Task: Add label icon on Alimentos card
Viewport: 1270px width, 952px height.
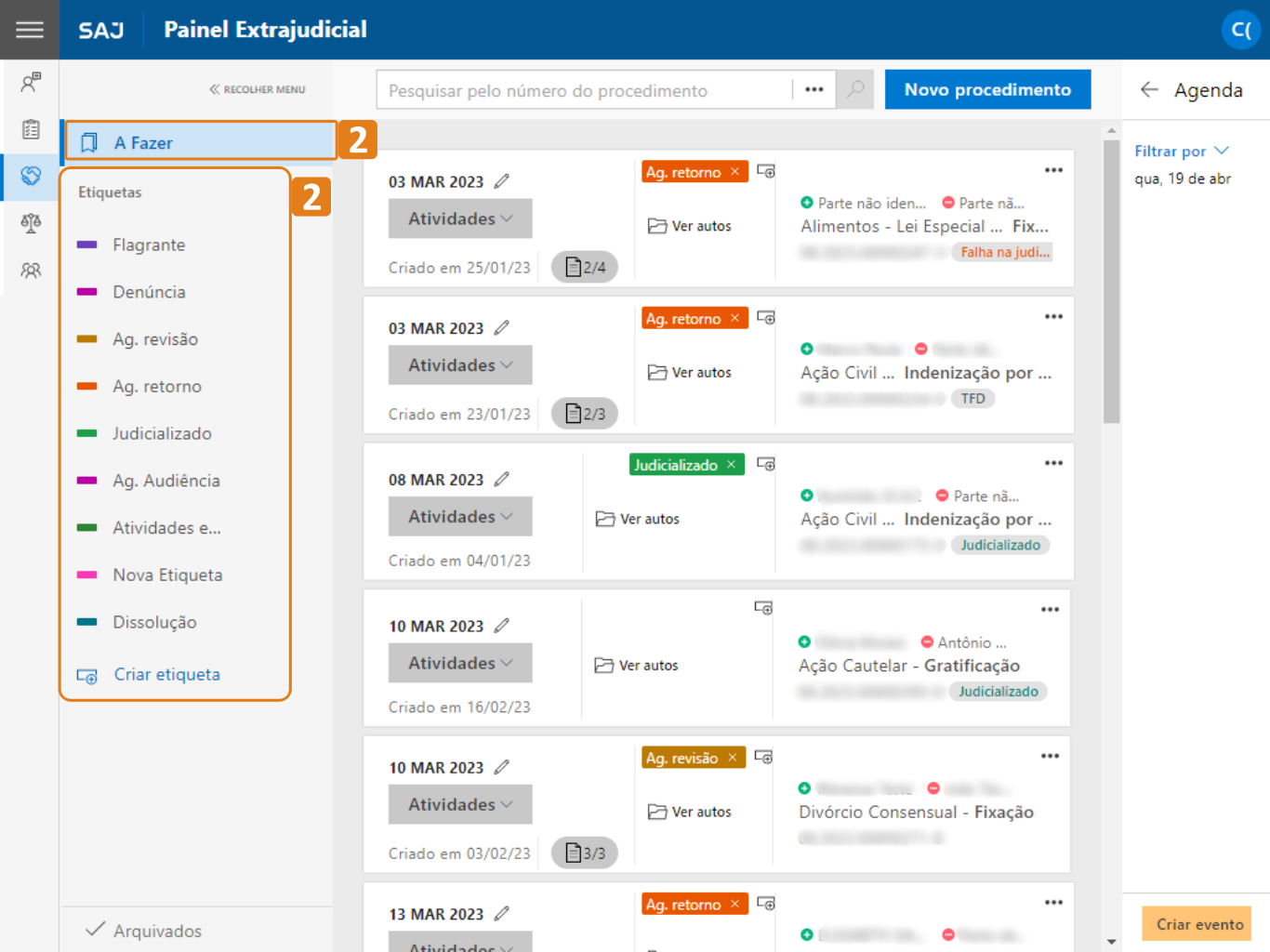Action: click(x=765, y=171)
